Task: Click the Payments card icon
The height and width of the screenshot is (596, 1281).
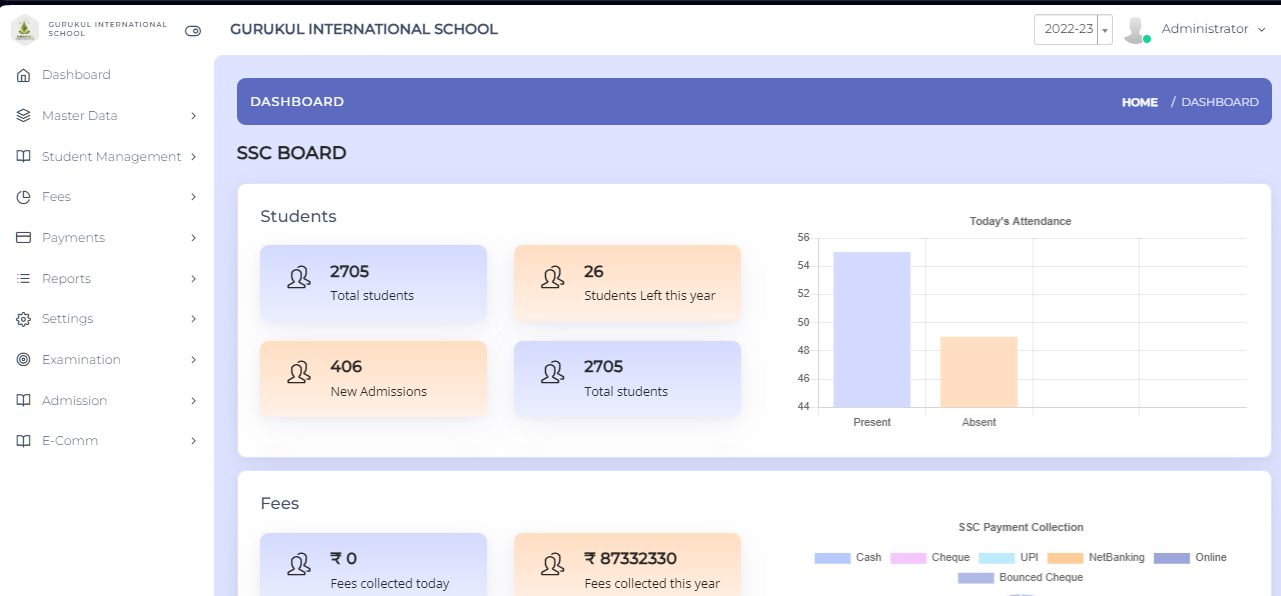Action: click(x=24, y=238)
